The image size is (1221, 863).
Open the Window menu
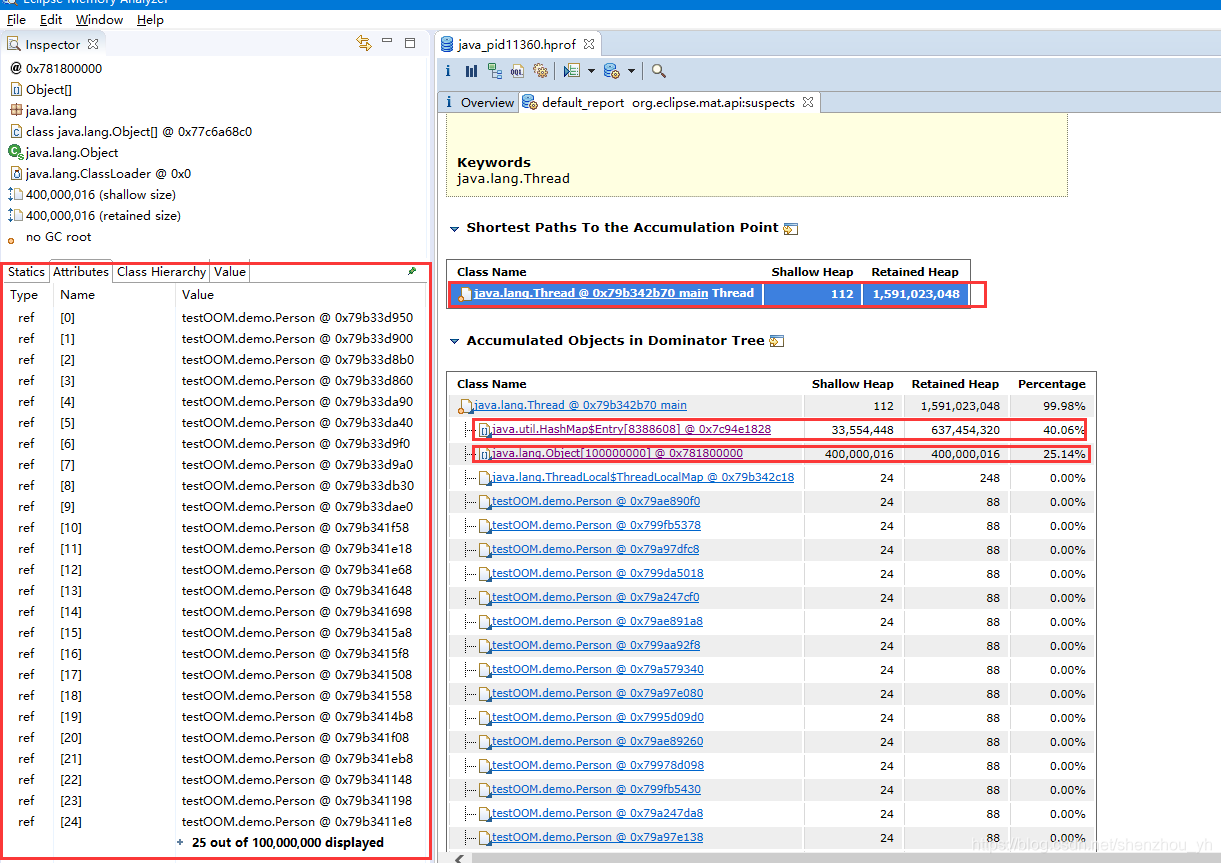coord(100,19)
